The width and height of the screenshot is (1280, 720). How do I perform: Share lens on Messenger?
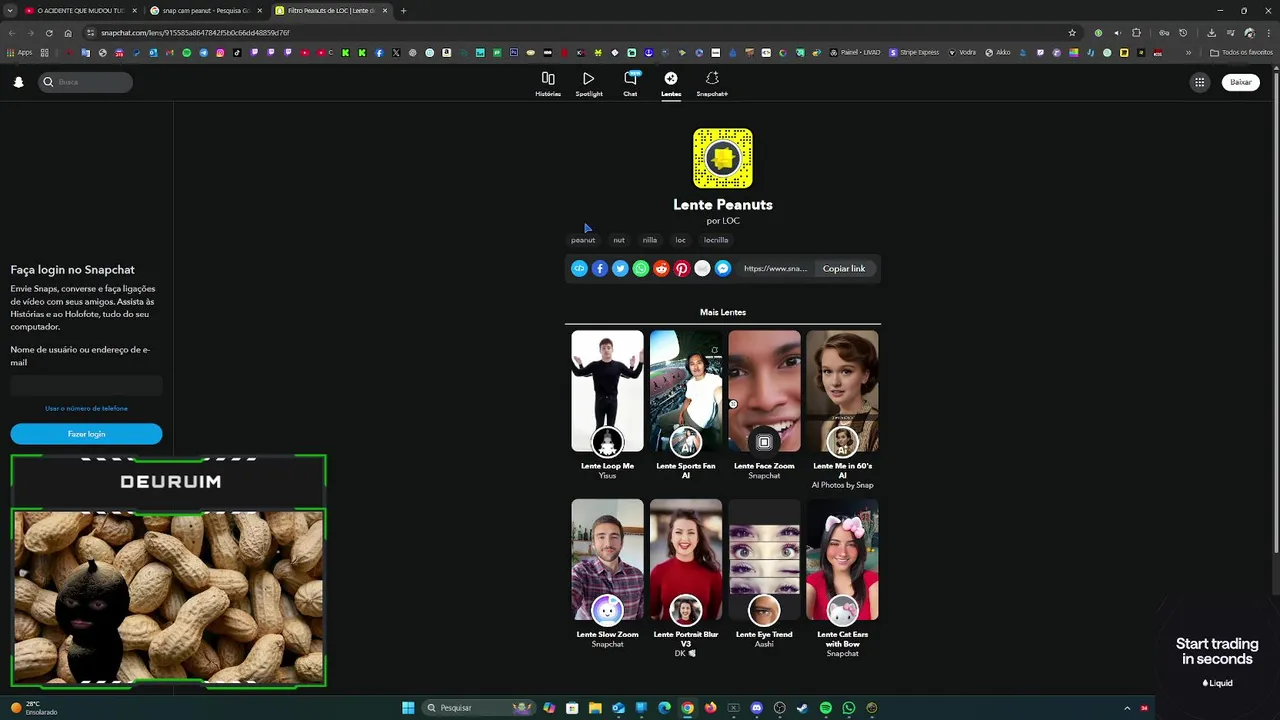(x=723, y=268)
